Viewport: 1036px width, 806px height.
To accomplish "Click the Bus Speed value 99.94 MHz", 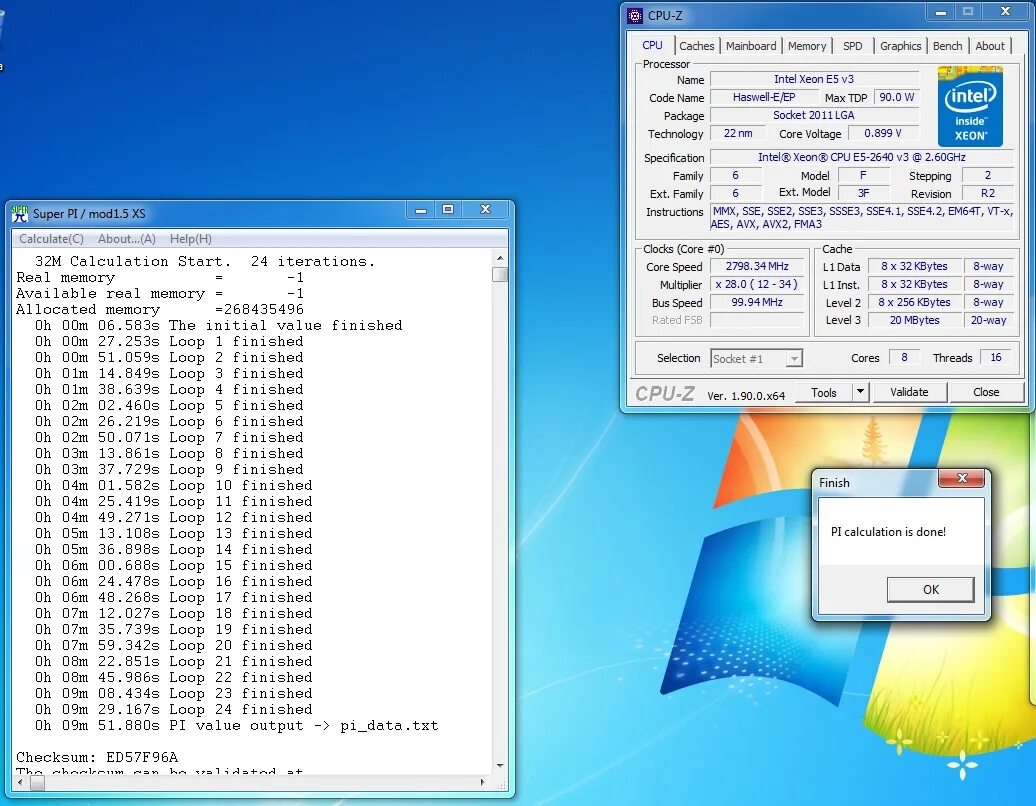I will pyautogui.click(x=757, y=302).
